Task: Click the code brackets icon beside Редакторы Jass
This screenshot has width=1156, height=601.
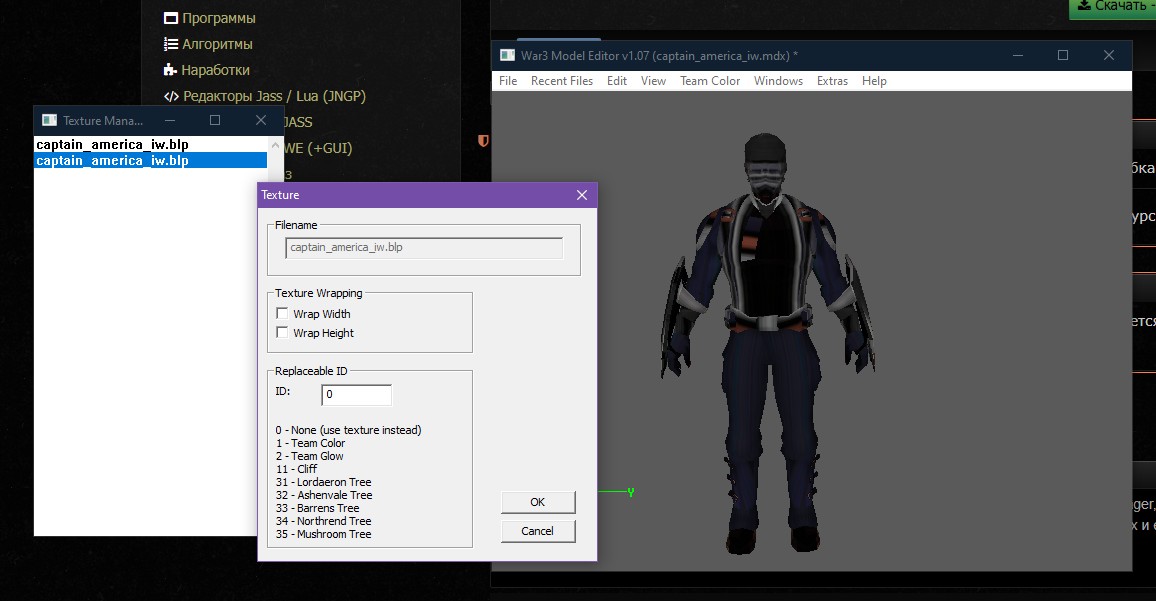Action: pos(171,96)
